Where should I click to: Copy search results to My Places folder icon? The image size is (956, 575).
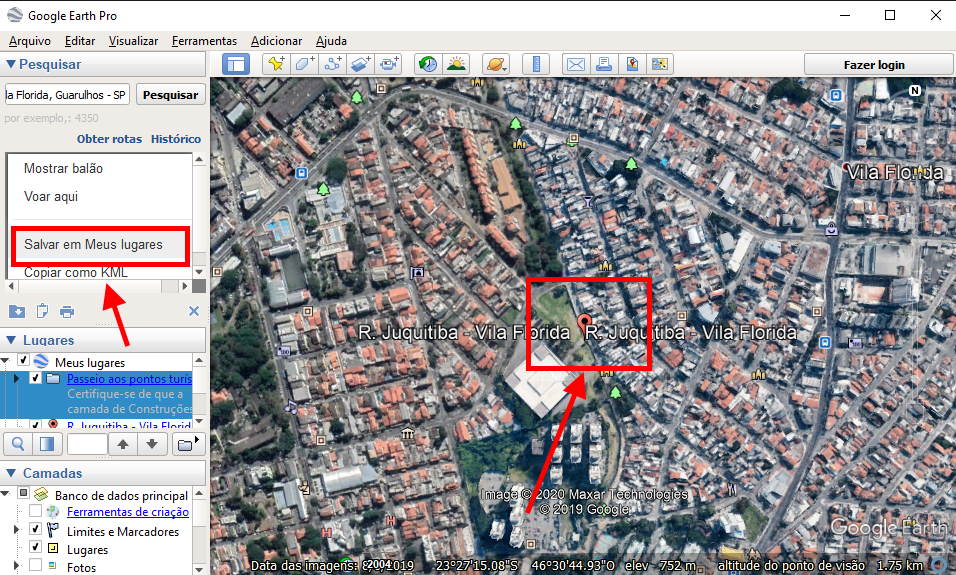(x=17, y=312)
